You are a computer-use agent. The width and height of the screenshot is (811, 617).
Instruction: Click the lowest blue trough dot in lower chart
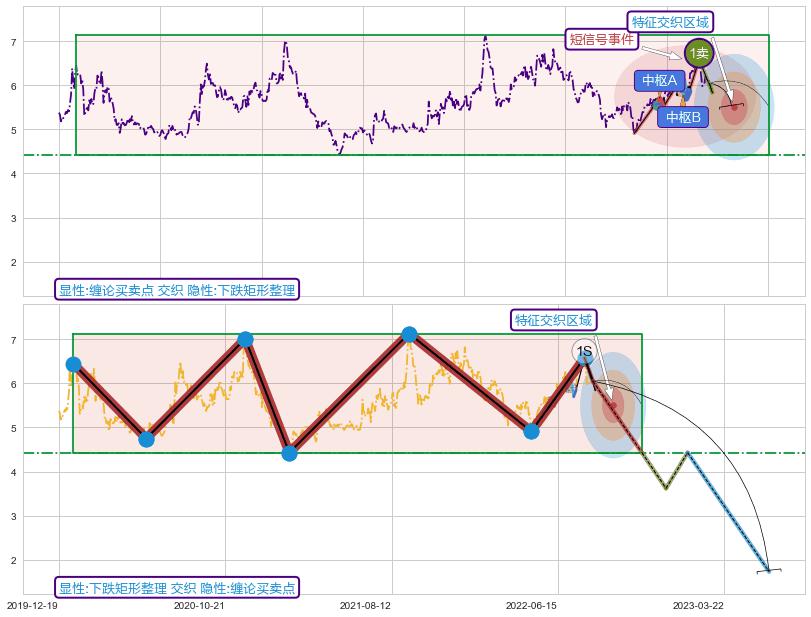(x=289, y=453)
